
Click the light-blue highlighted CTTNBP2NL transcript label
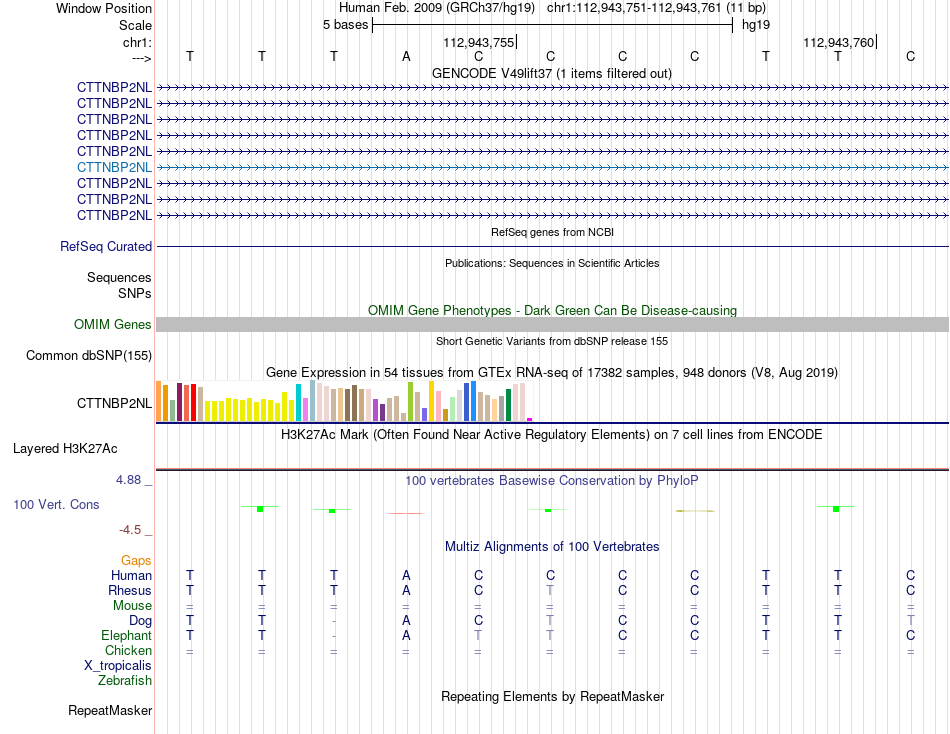[x=114, y=167]
